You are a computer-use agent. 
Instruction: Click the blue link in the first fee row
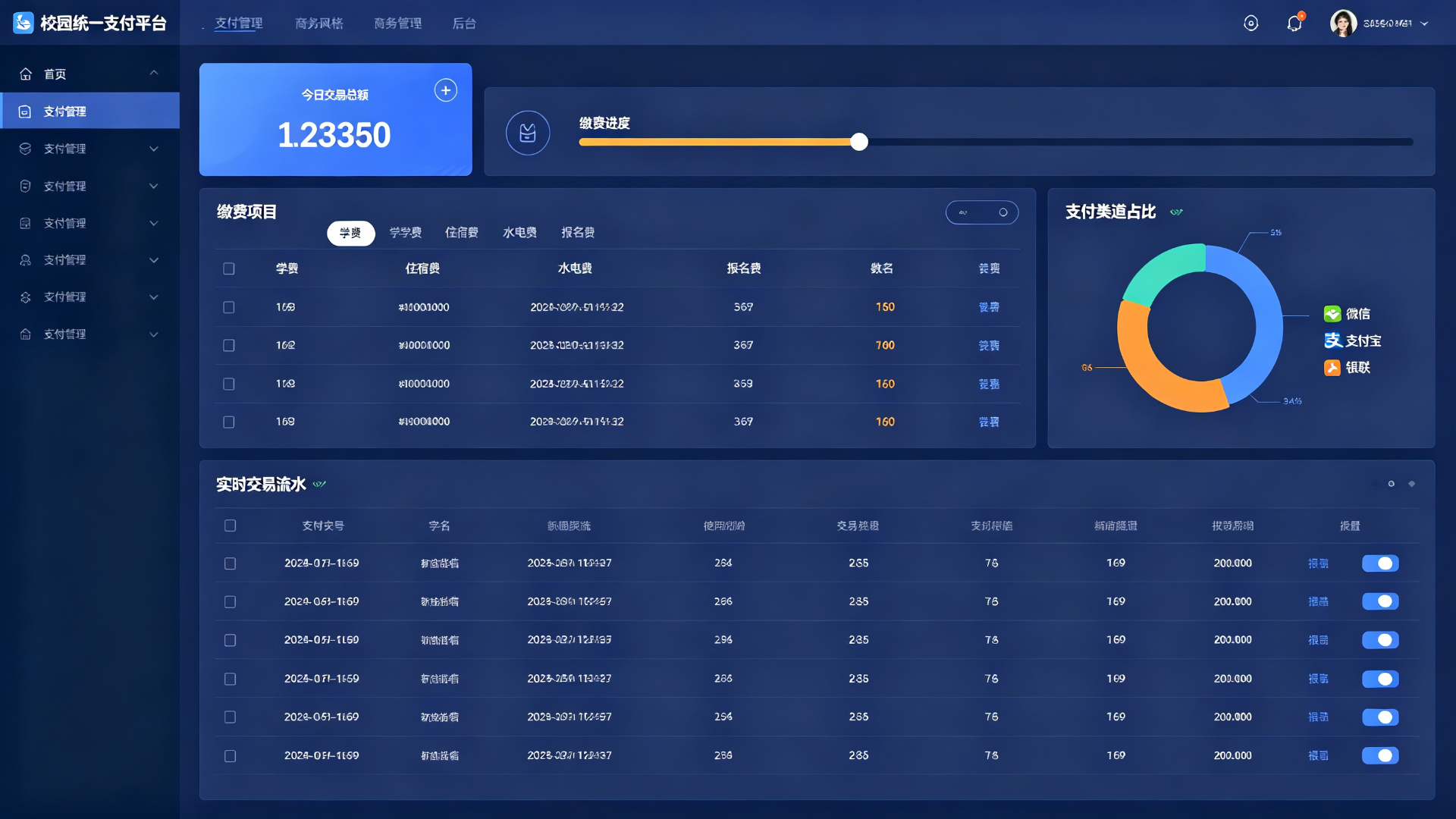click(989, 307)
